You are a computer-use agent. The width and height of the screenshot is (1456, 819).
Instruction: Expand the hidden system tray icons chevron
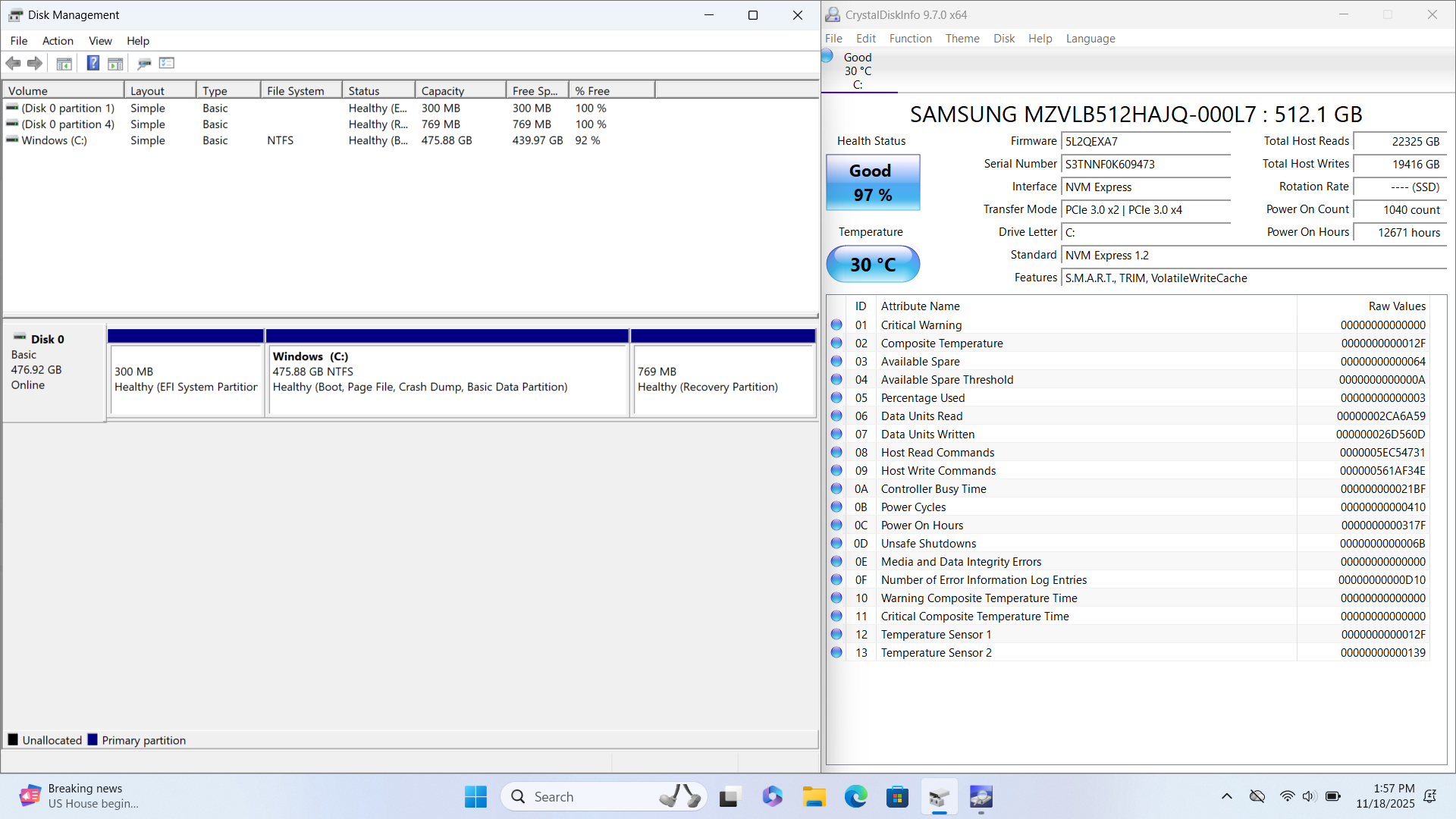(x=1226, y=796)
